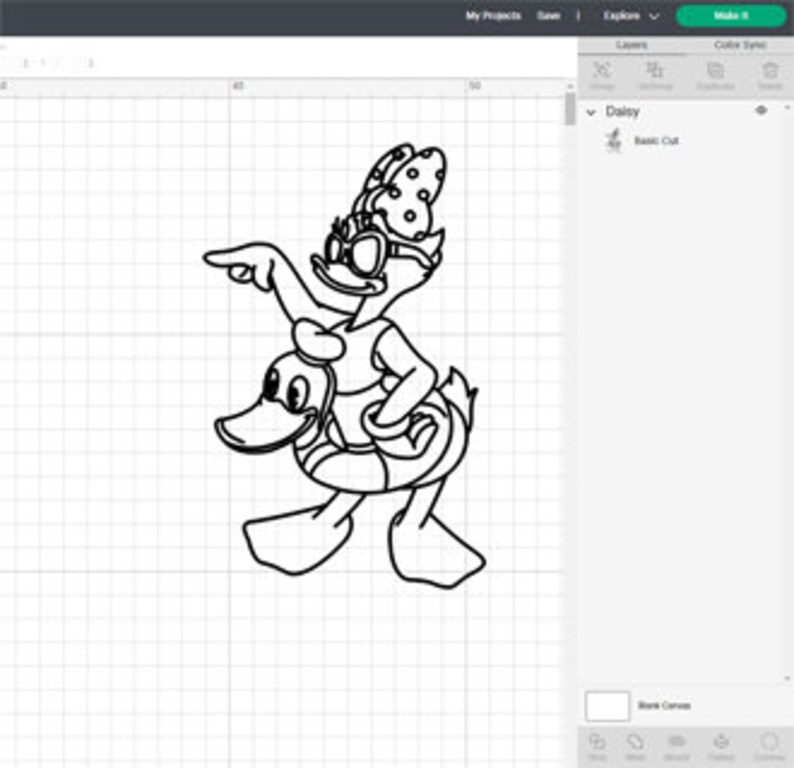
Task: Select the Basic Cut layer thumbnail
Action: pyautogui.click(x=613, y=141)
